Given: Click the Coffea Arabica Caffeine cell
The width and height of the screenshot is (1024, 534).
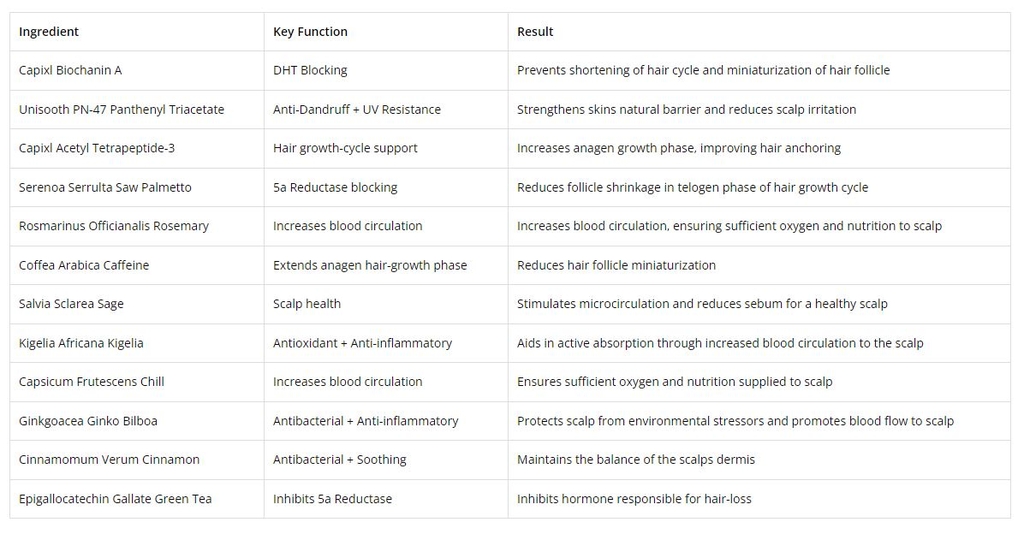Looking at the screenshot, I should (x=83, y=265).
